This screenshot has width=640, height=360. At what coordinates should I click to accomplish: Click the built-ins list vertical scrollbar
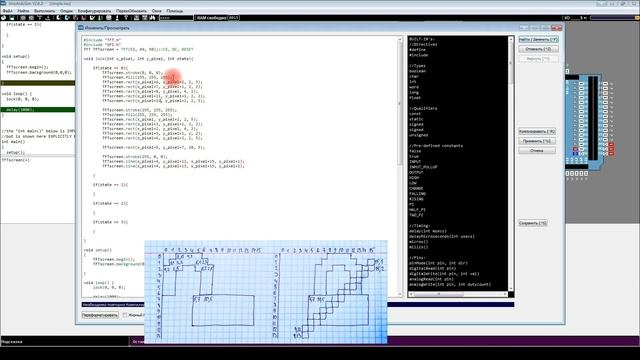click(x=511, y=163)
